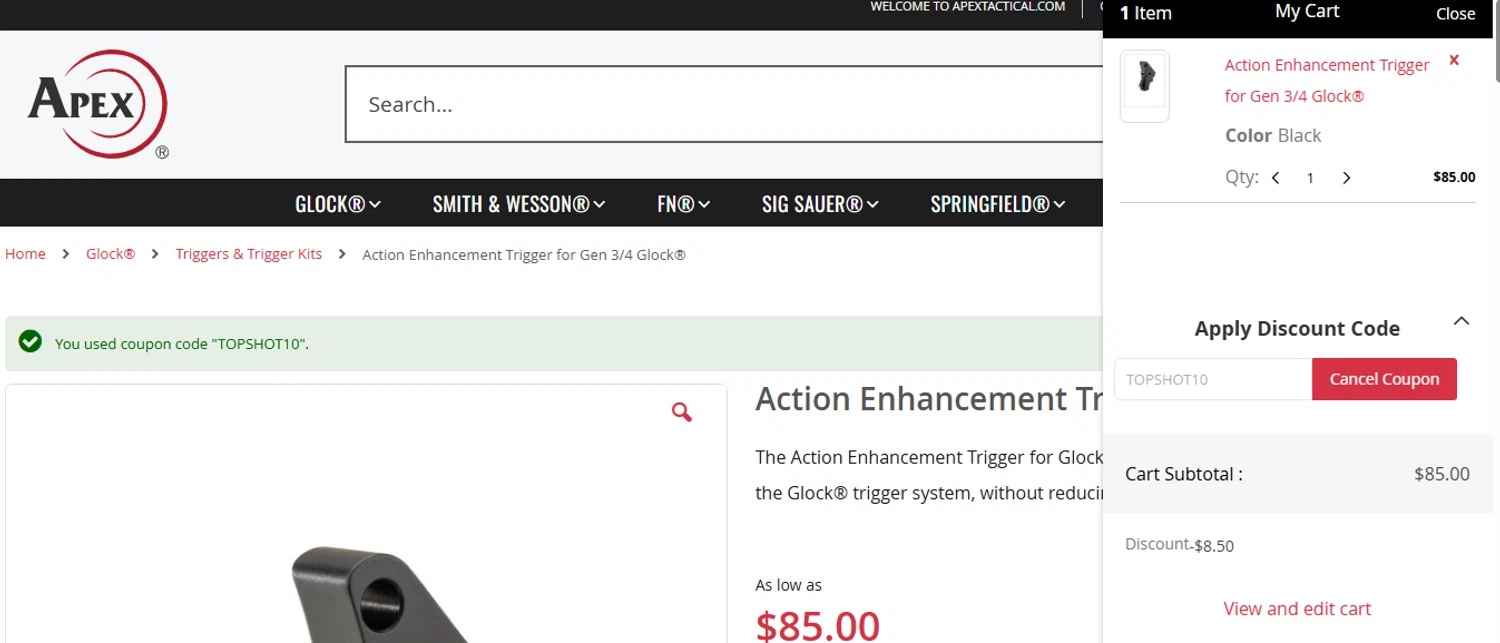Open the SMITH & WESSON® dropdown menu
This screenshot has width=1500, height=643.
click(x=519, y=204)
